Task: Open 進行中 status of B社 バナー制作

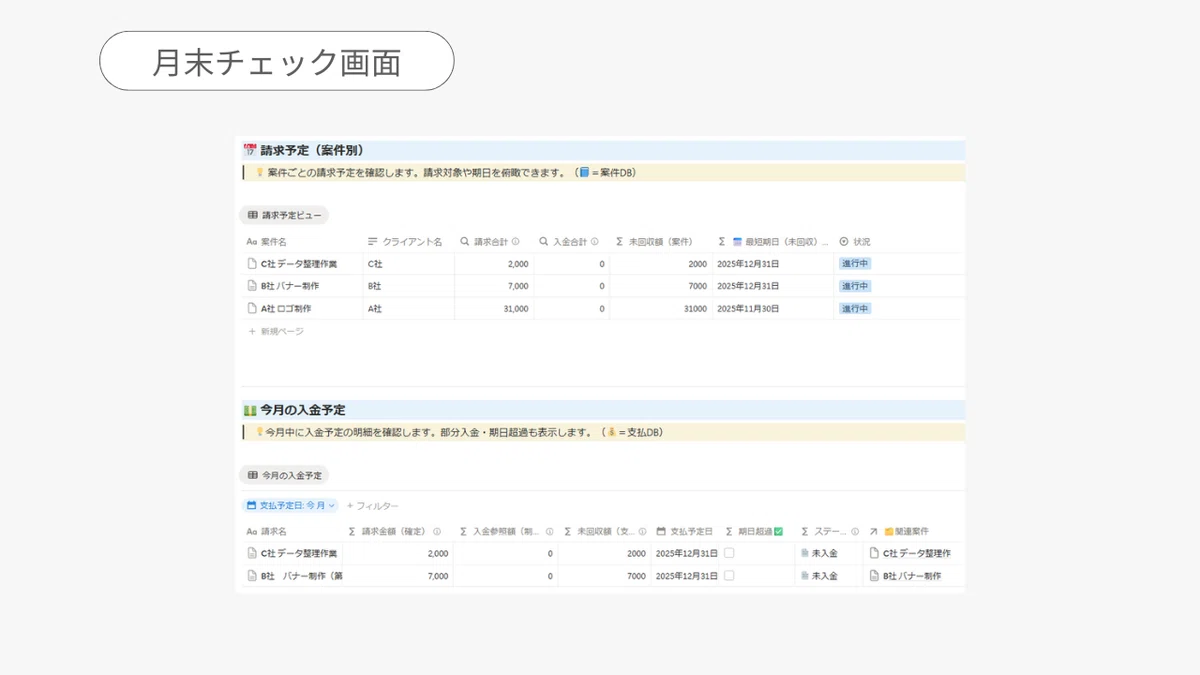Action: (x=855, y=286)
